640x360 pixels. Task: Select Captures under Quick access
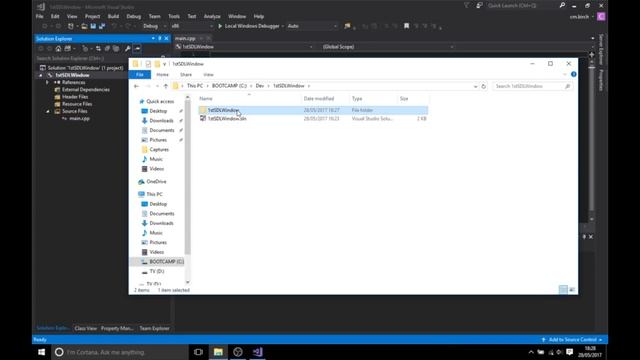[159, 150]
